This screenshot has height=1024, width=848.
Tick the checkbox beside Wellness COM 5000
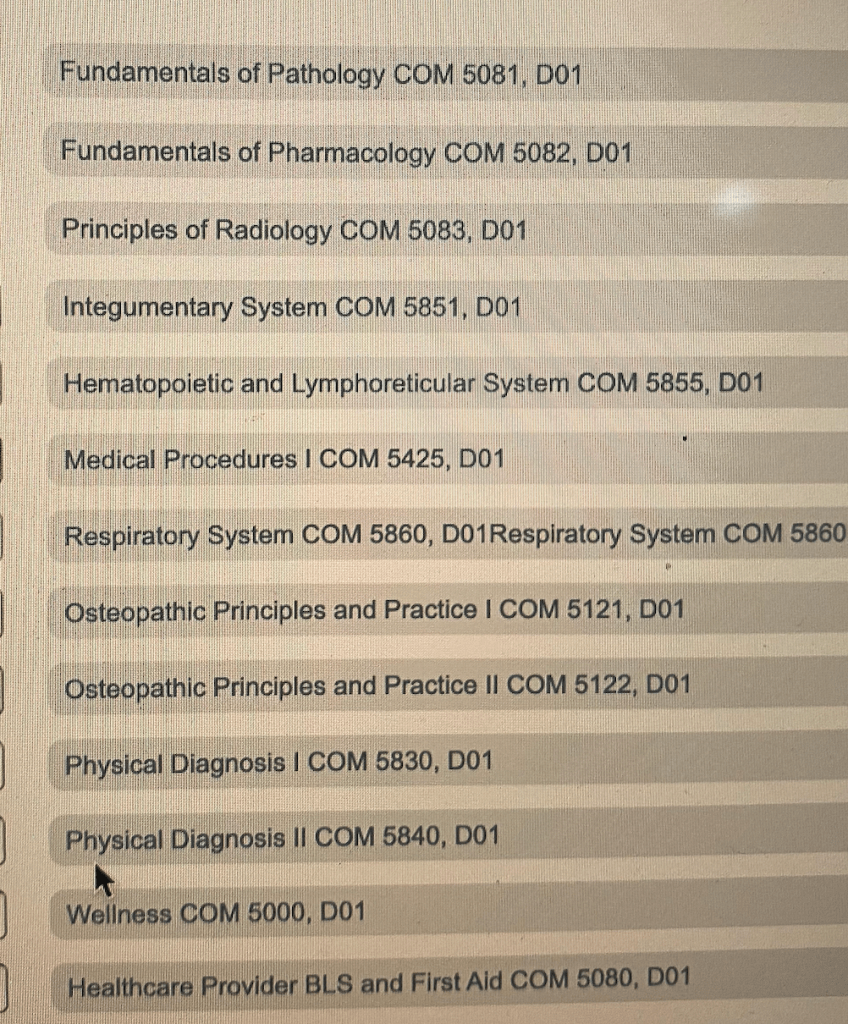[3, 915]
